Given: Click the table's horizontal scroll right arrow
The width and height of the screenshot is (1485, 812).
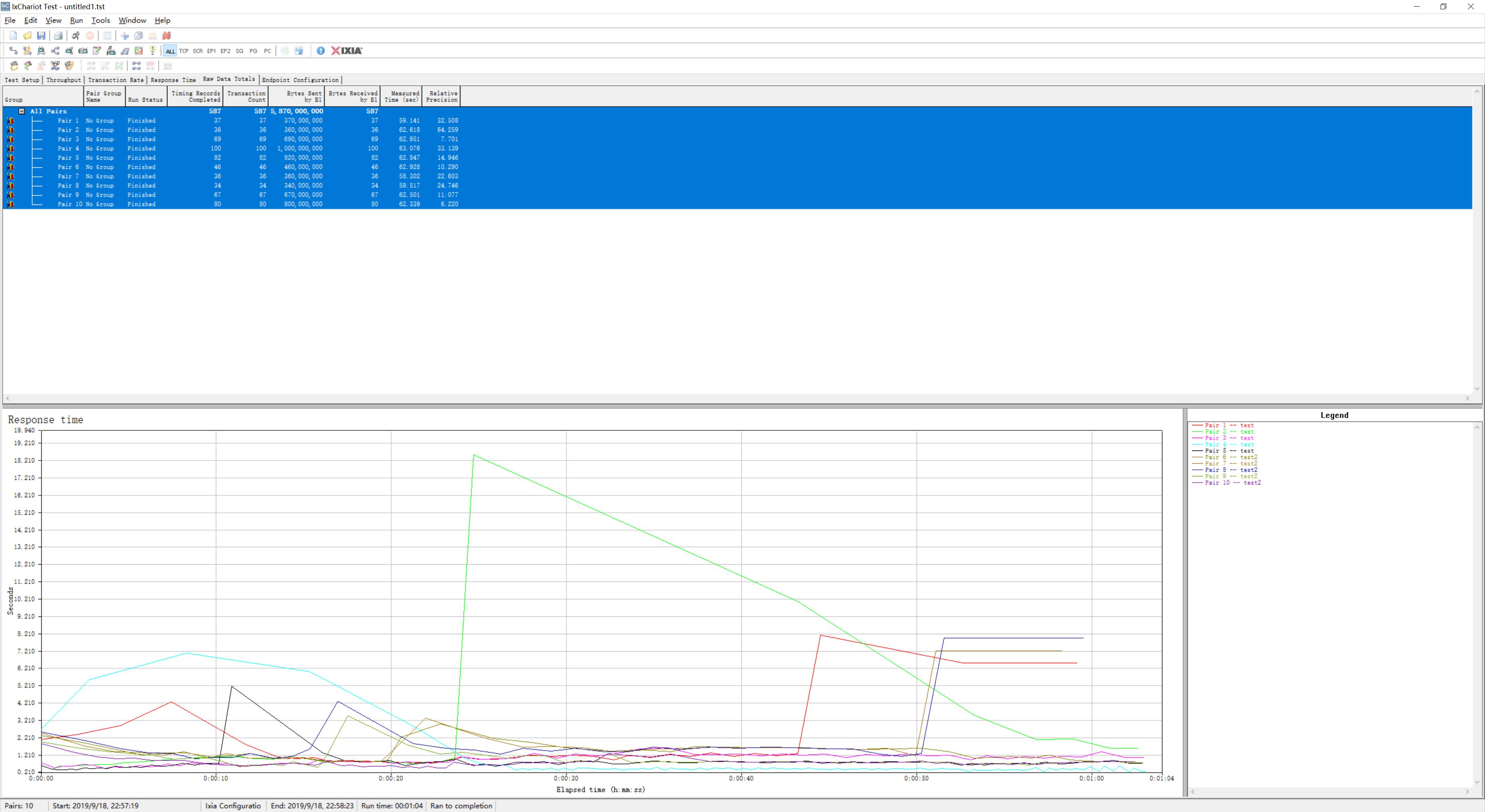Looking at the screenshot, I should [1467, 398].
